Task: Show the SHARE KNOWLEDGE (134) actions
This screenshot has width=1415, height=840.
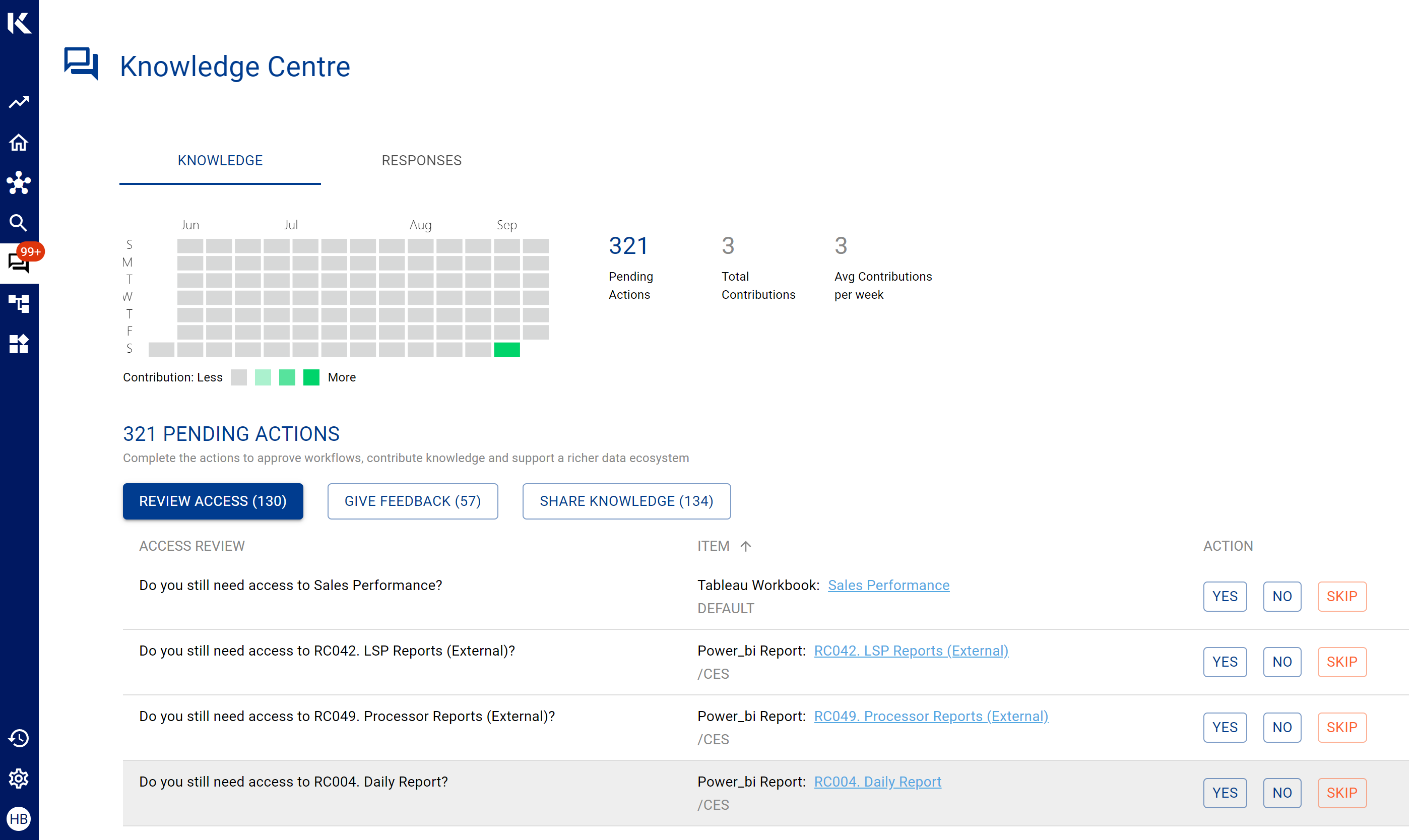Action: (626, 501)
